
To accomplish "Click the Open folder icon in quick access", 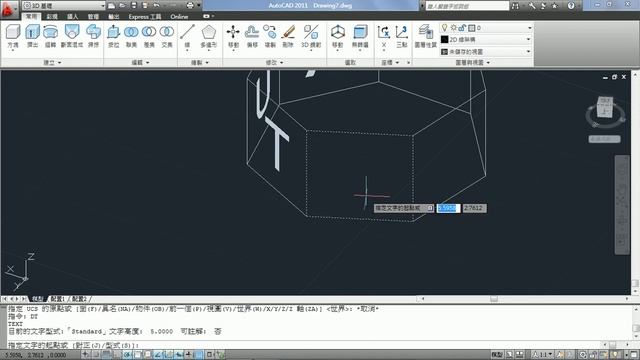I will [122, 5].
